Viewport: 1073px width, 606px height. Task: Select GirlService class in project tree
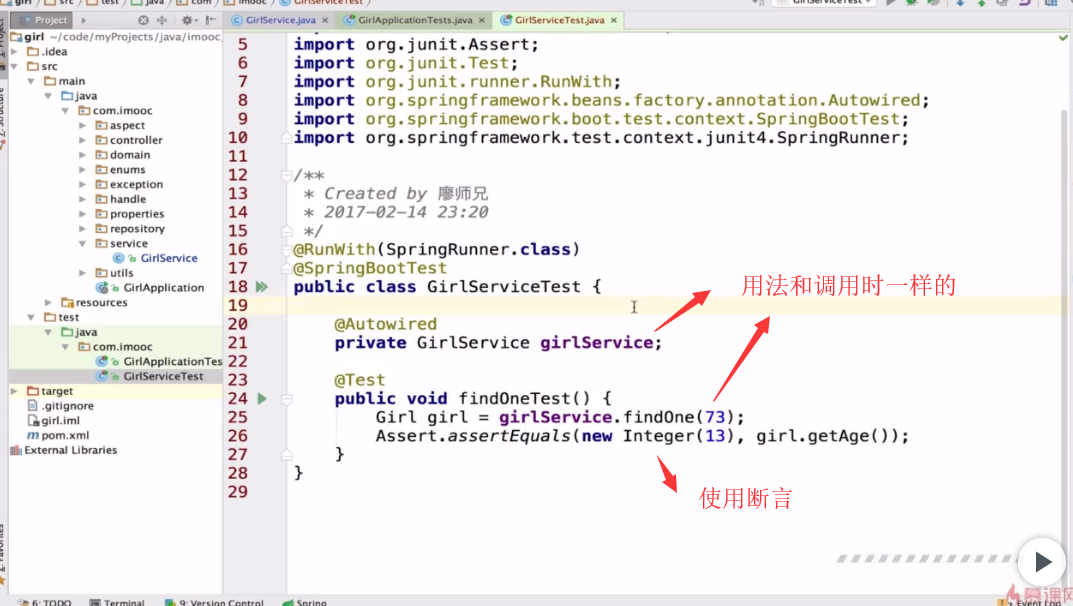click(x=168, y=258)
